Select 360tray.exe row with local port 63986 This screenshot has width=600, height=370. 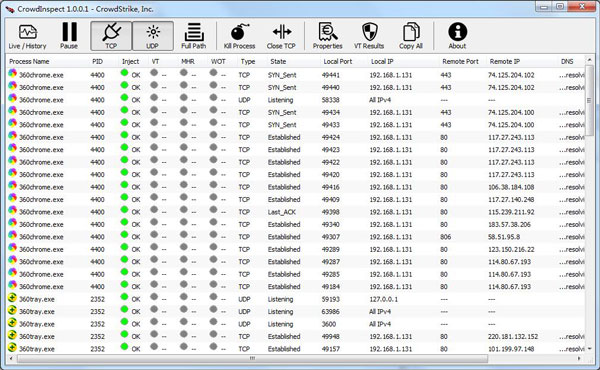(295, 311)
